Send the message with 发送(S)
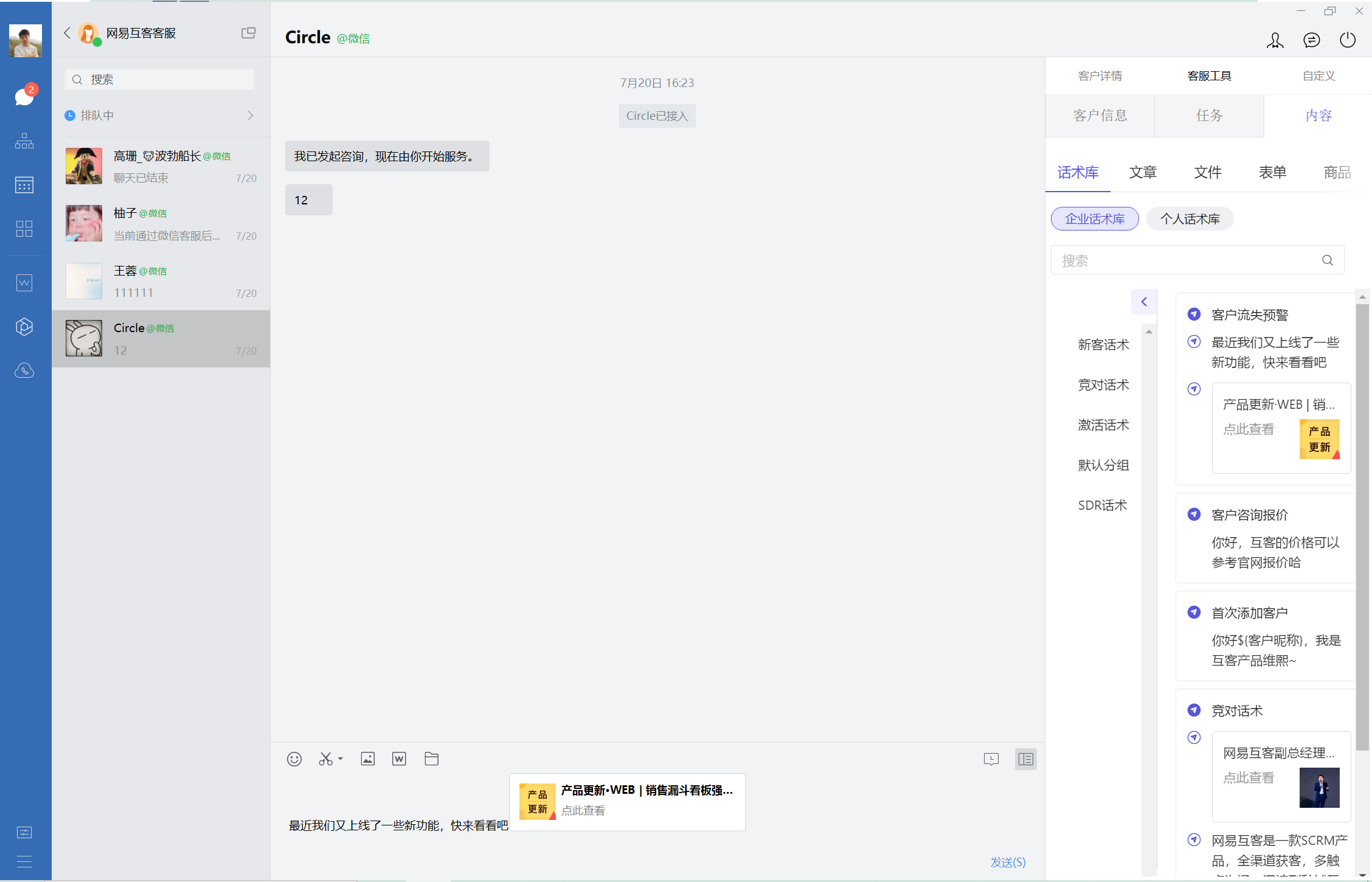 pos(1008,862)
